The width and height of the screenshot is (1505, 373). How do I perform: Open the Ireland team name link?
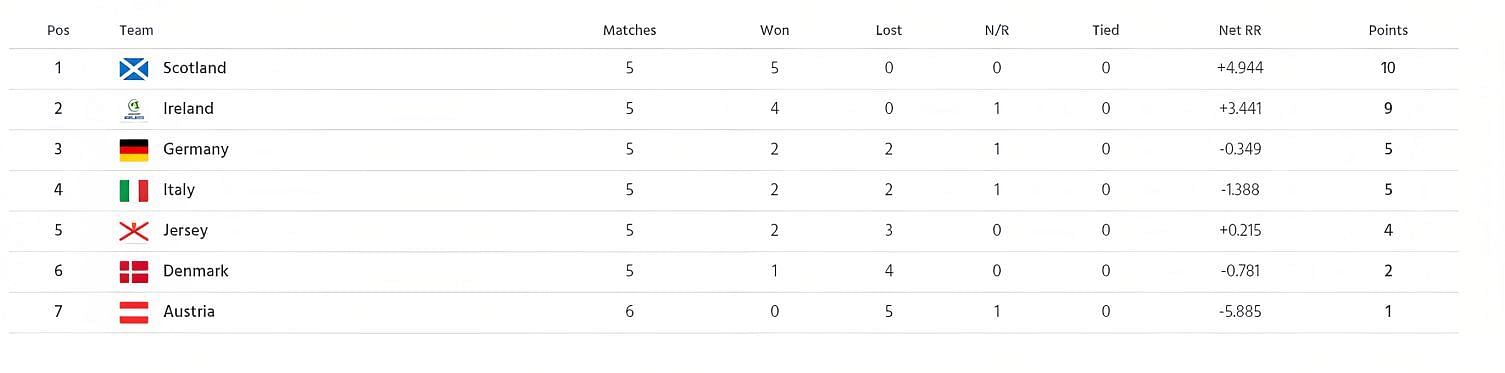188,109
